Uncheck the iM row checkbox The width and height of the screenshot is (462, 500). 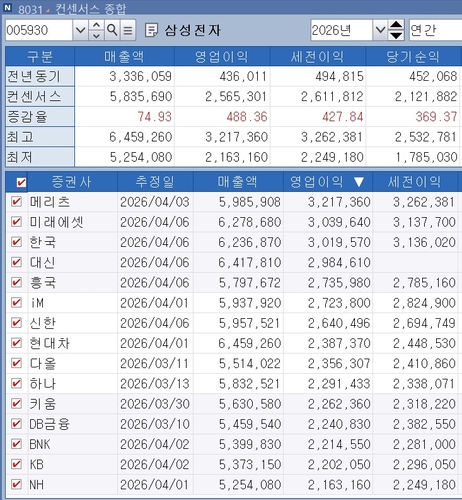pyautogui.click(x=16, y=303)
